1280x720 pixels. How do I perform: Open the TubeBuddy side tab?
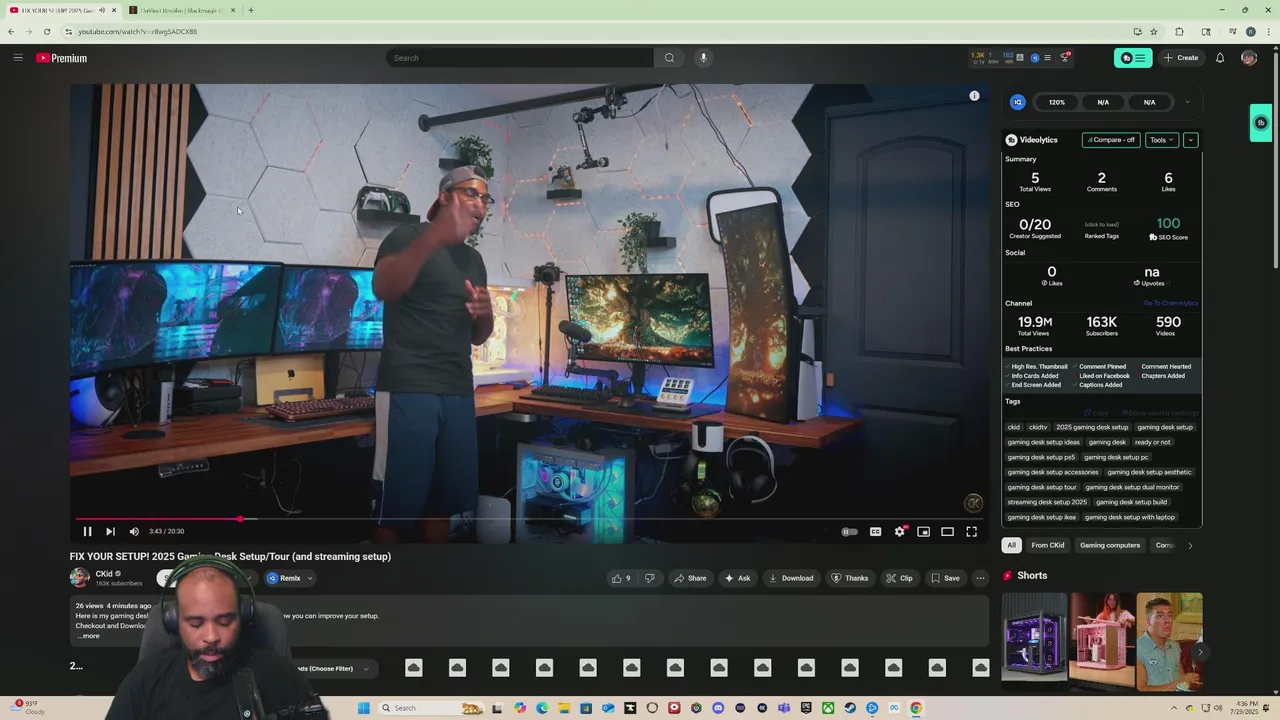tap(1261, 123)
